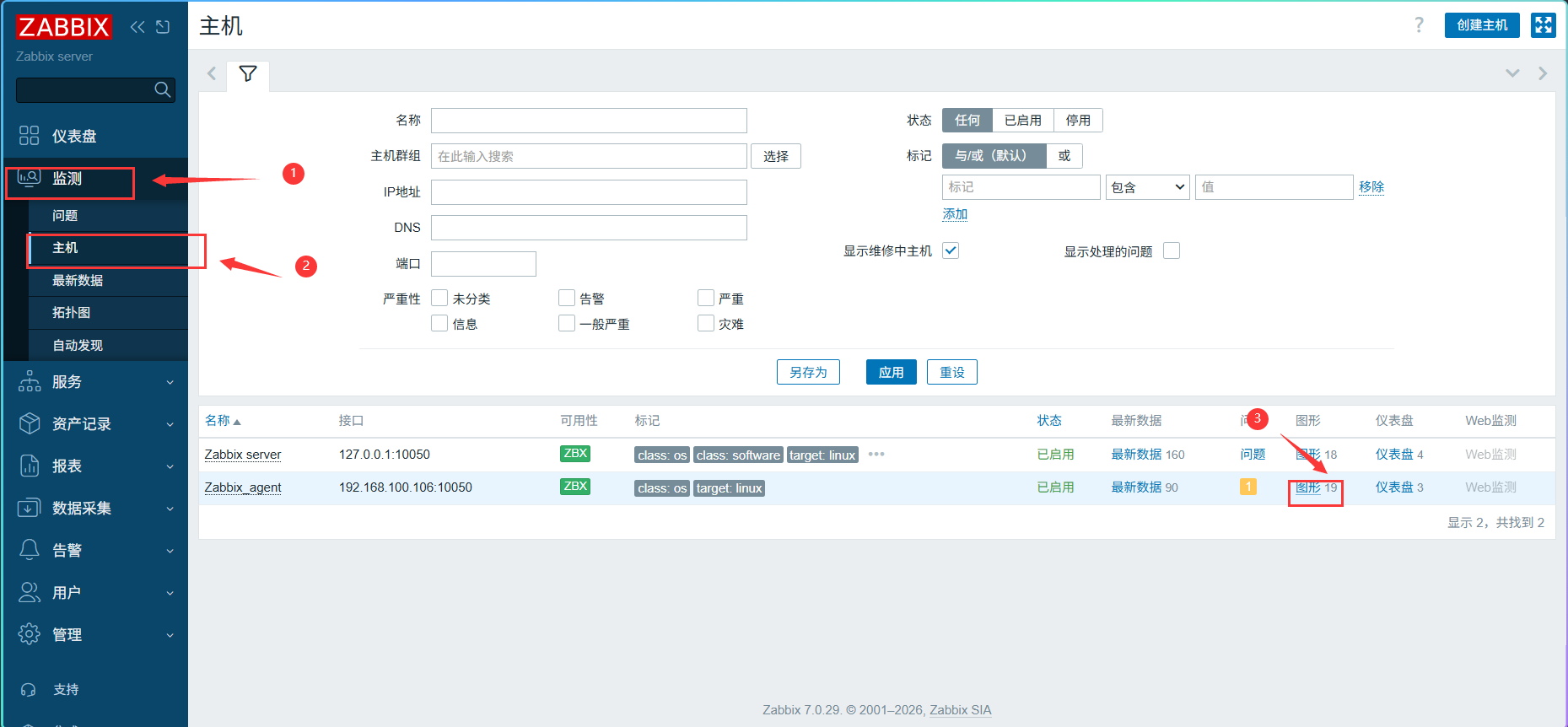Expand the 服务 sidebar menu
This screenshot has height=727, width=1568.
coord(94,382)
